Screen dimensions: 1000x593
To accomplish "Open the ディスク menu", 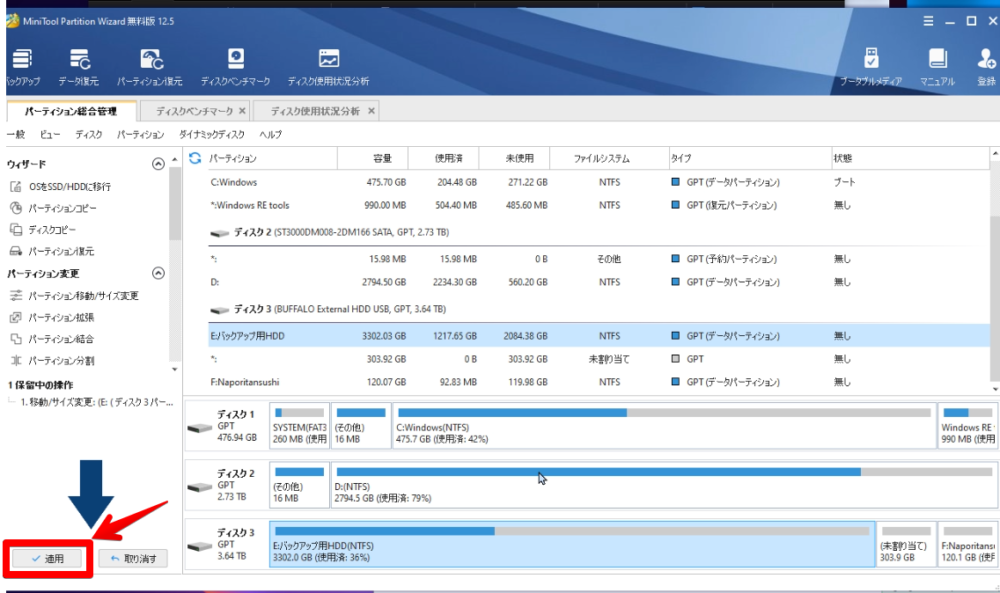I will point(89,135).
